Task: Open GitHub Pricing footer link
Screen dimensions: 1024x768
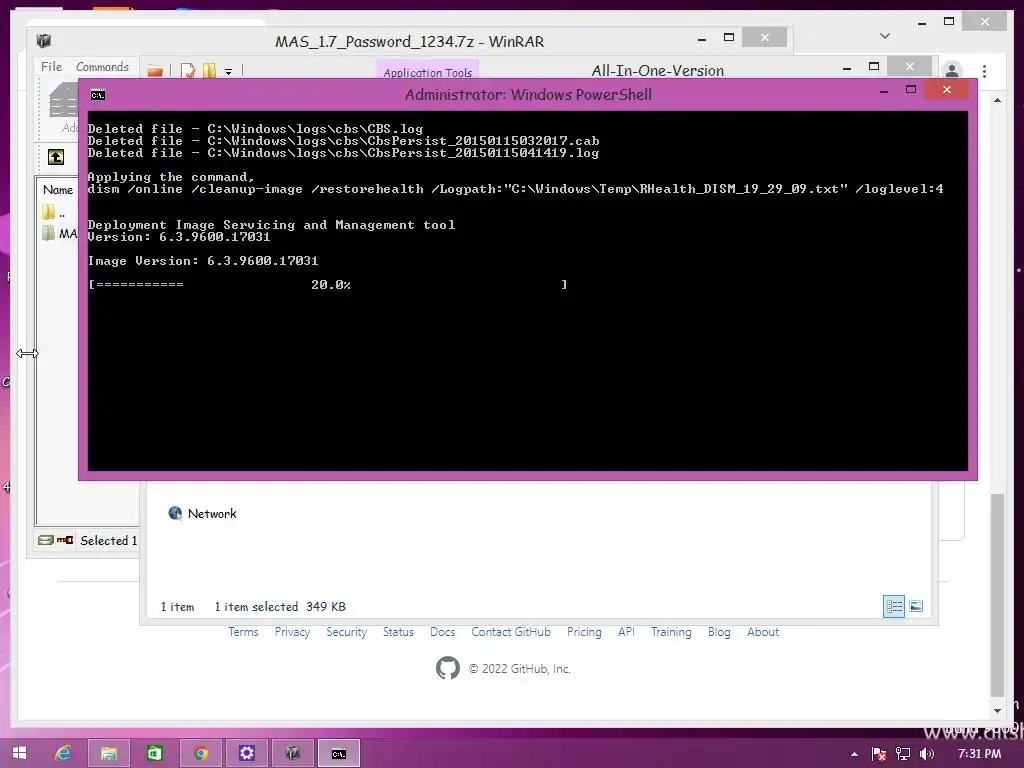Action: 584,632
